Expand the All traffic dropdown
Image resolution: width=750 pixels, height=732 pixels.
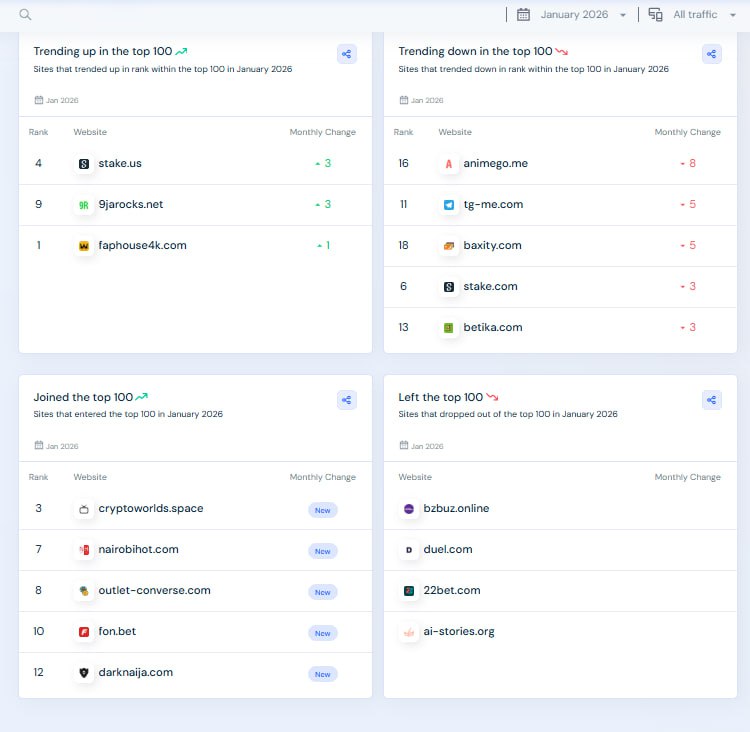coord(701,14)
